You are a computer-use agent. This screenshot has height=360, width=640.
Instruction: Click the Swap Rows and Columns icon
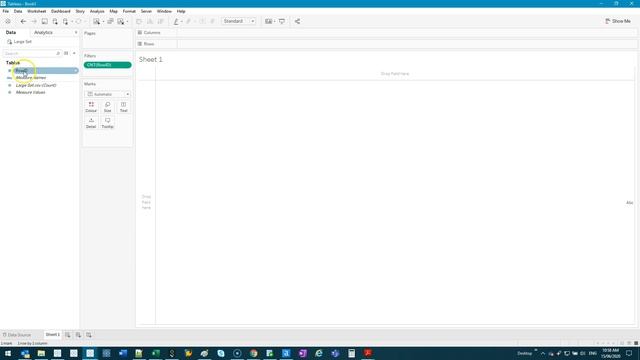pos(139,21)
